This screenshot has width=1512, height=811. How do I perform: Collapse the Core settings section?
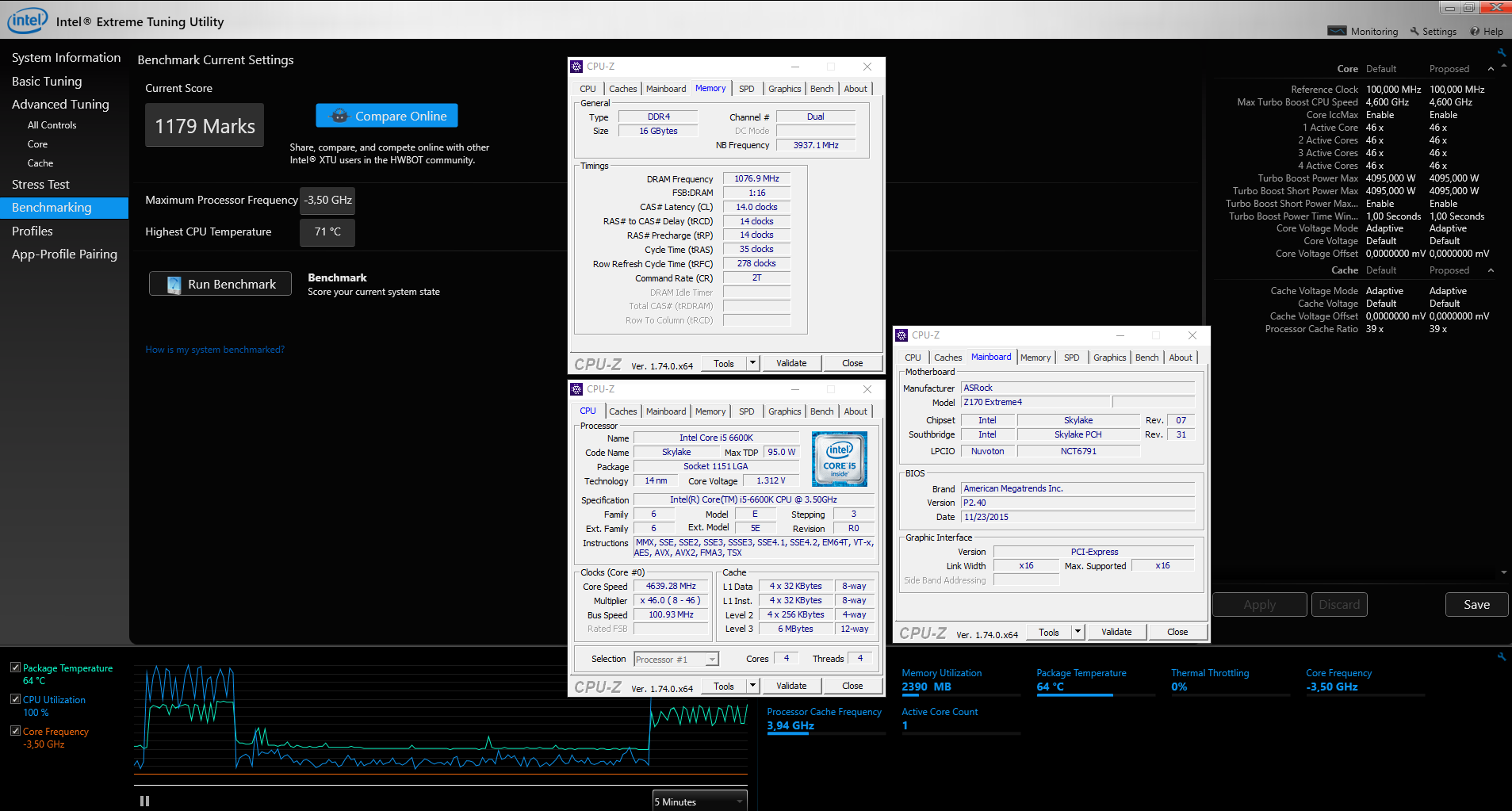pos(1491,69)
